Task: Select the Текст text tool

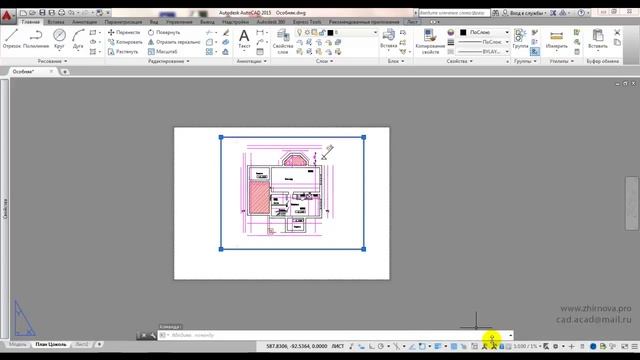Action: click(244, 39)
